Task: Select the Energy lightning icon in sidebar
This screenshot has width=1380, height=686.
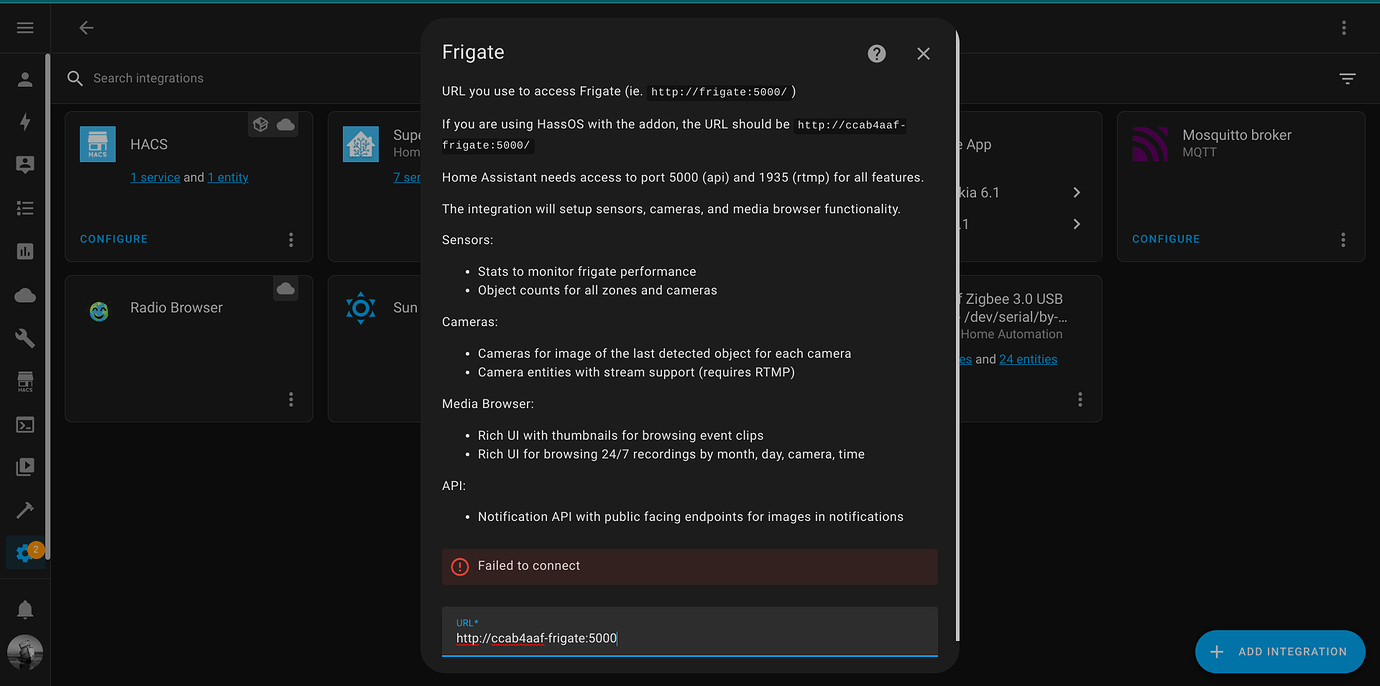Action: pos(25,122)
